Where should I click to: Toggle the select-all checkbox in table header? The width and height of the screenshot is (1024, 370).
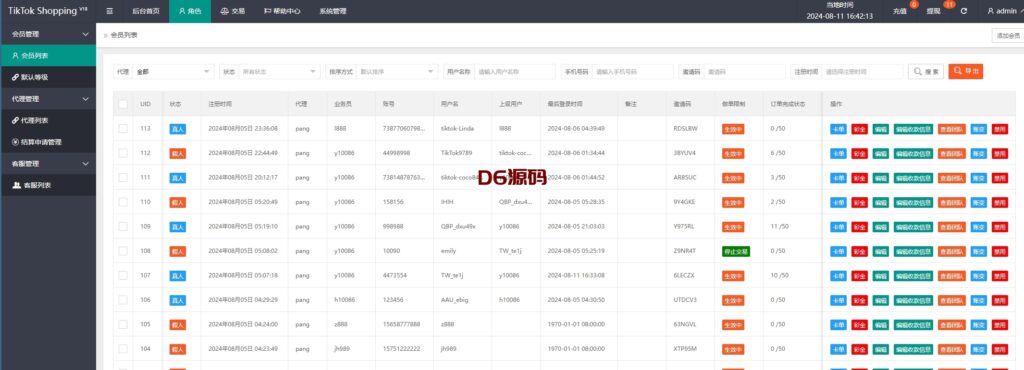123,104
